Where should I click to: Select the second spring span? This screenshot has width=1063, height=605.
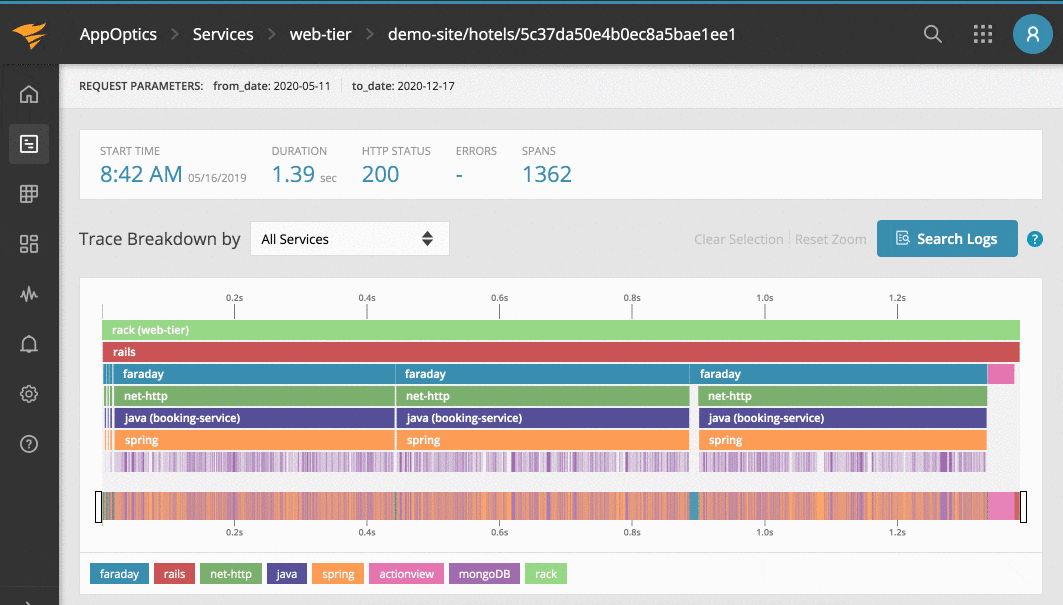542,440
